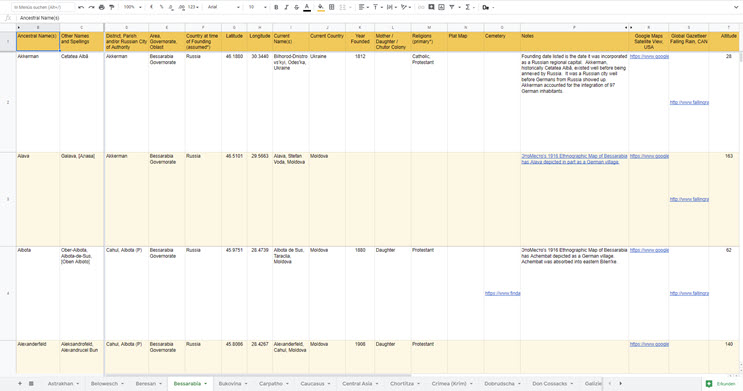The height and width of the screenshot is (391, 743).
Task: Click the Erkunden (Explore) button
Action: 721,384
